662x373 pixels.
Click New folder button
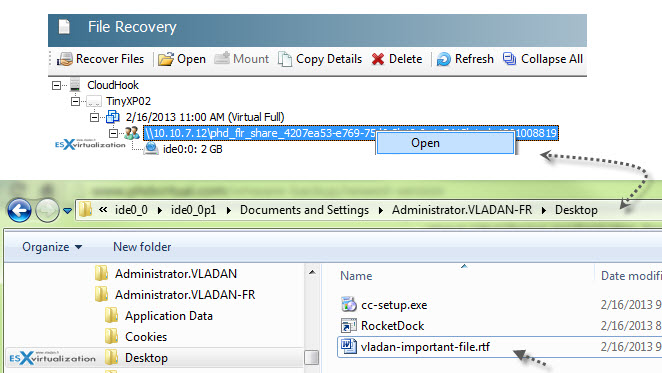click(142, 247)
